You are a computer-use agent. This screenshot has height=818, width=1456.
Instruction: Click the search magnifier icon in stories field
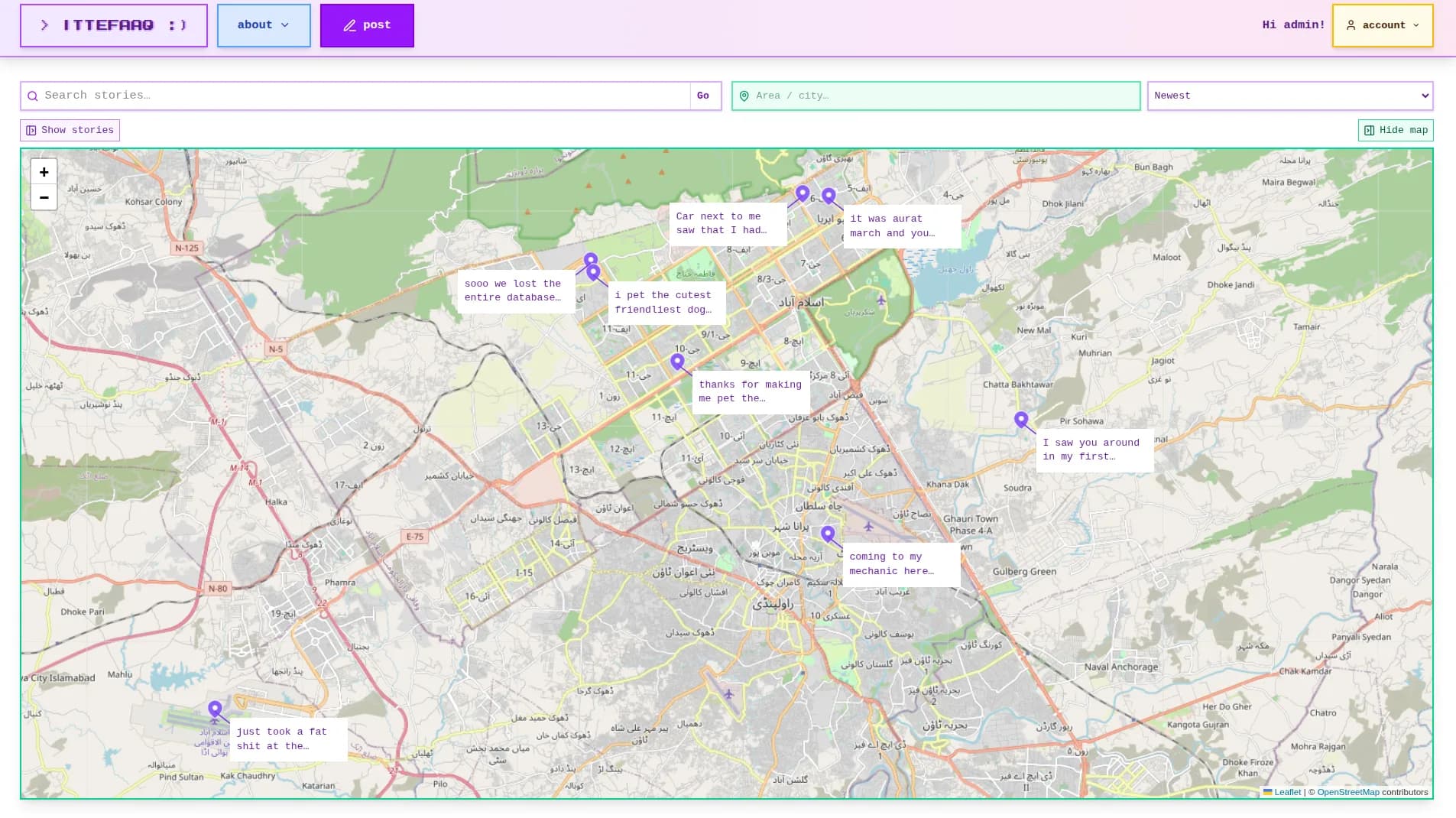coord(32,96)
